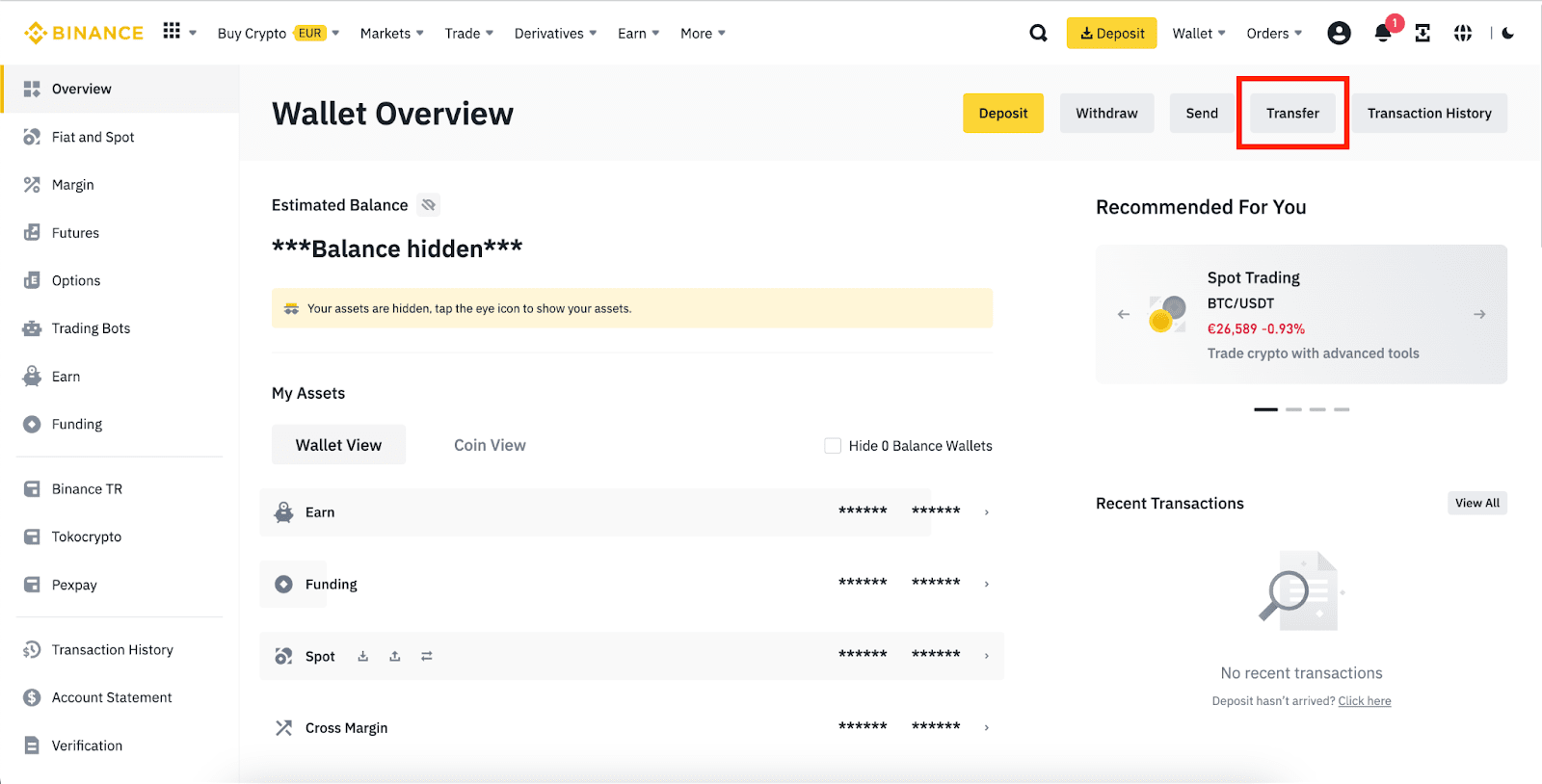Screen dimensions: 1542x784
Task: Click the Fiat and Spot sidebar icon
Action: pos(32,137)
